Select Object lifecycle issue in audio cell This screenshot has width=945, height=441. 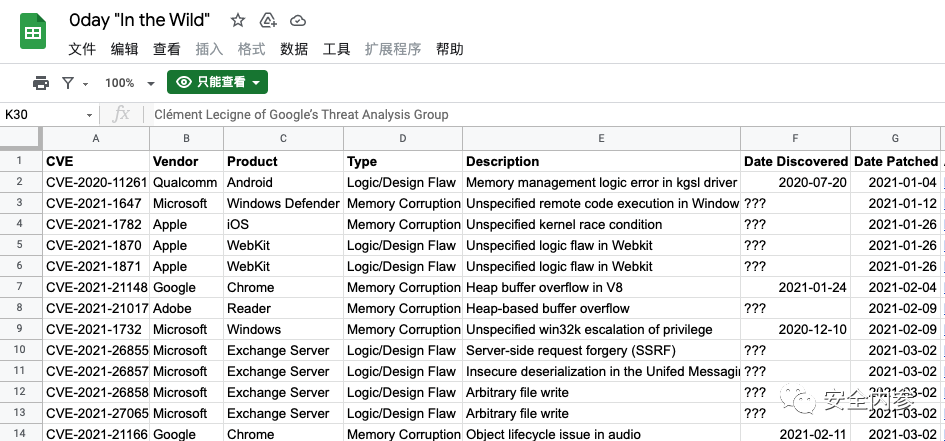click(601, 434)
